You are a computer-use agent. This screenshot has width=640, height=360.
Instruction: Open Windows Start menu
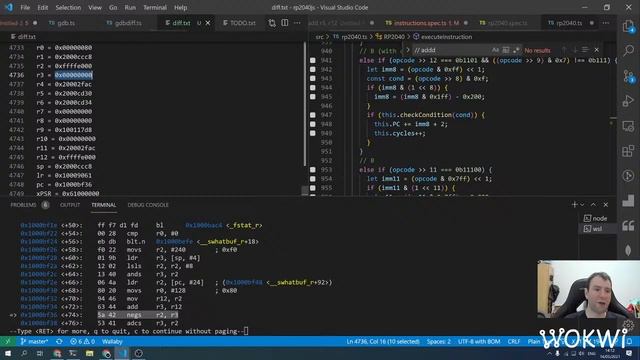click(x=8, y=353)
